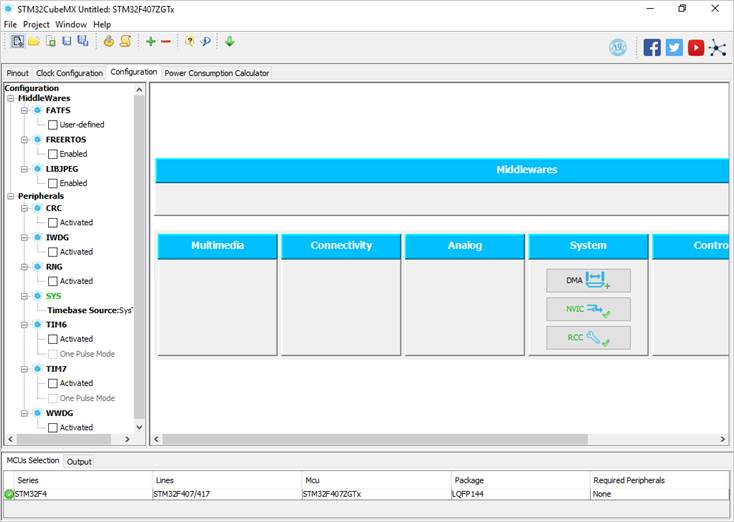Click the green plus toolbar icon
This screenshot has width=734, height=522.
(150, 41)
